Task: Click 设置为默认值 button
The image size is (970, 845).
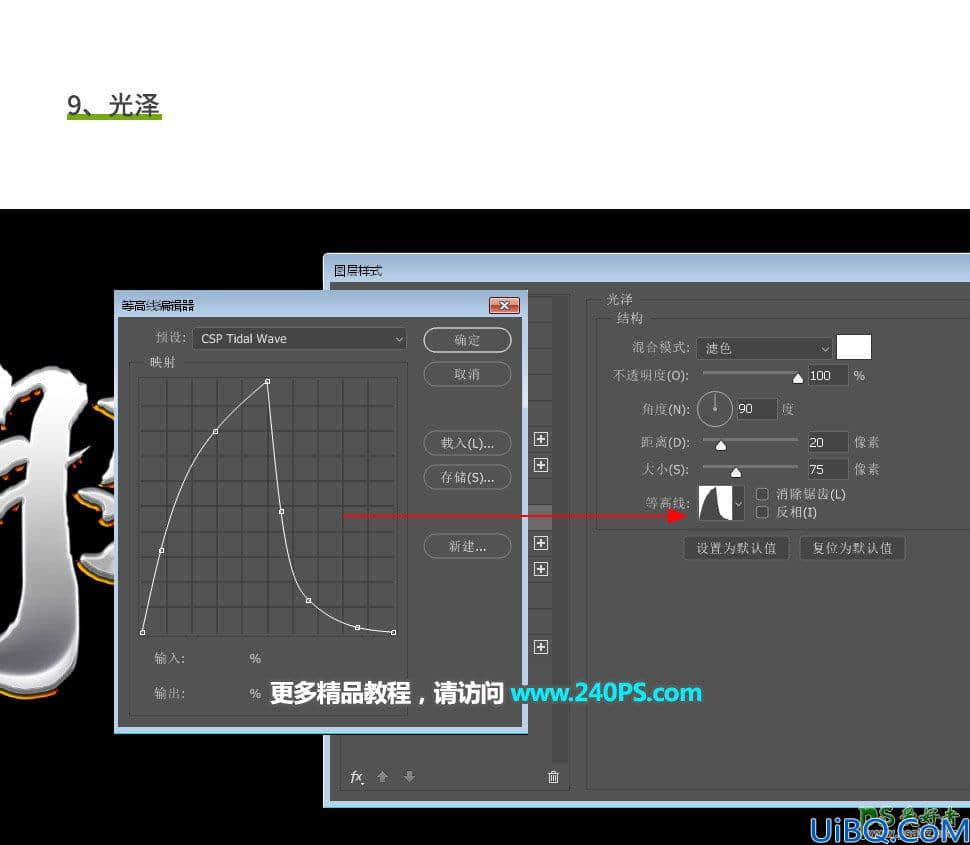Action: tap(736, 548)
